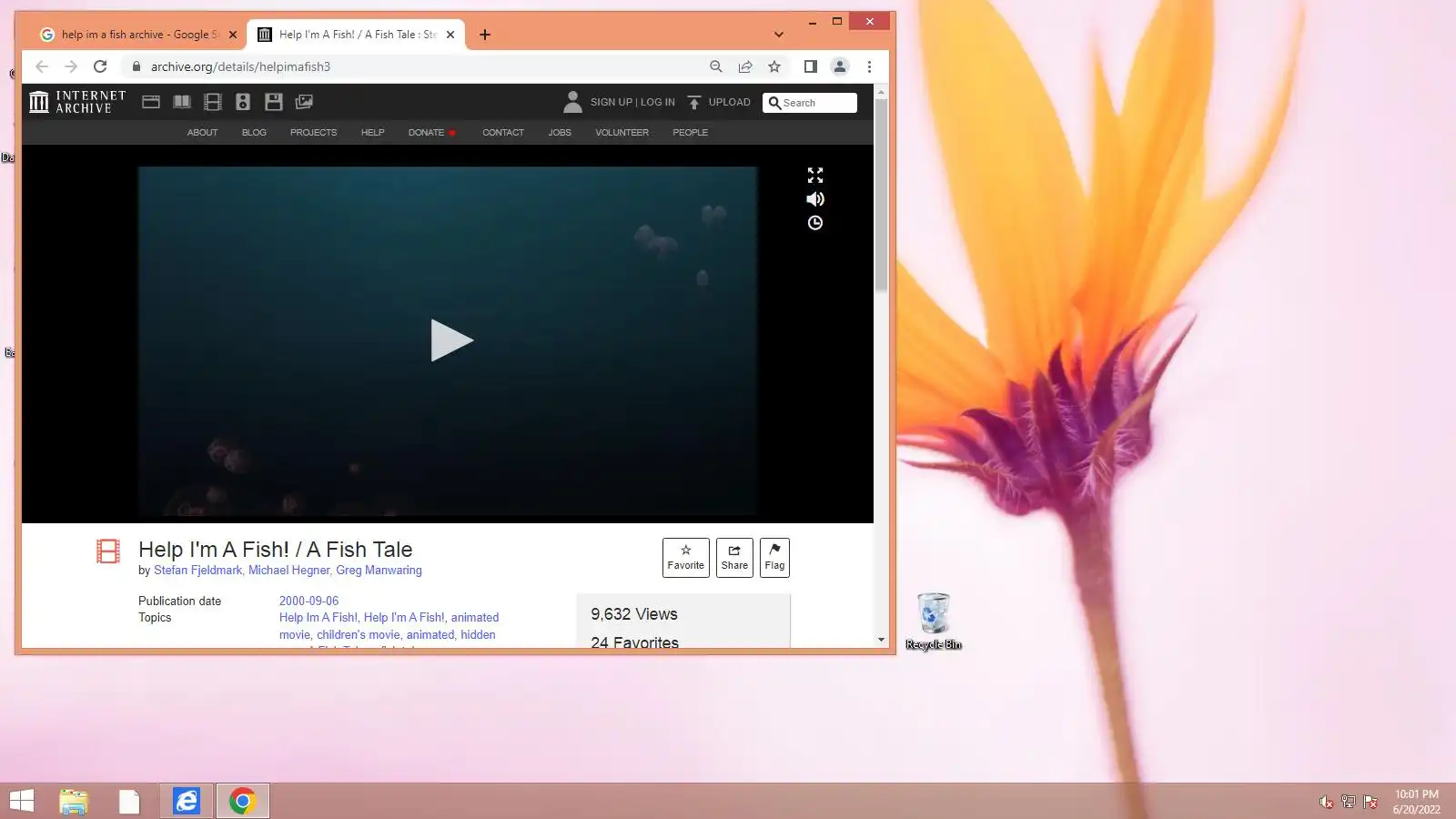
Task: Open the Video film strip icon
Action: (213, 102)
